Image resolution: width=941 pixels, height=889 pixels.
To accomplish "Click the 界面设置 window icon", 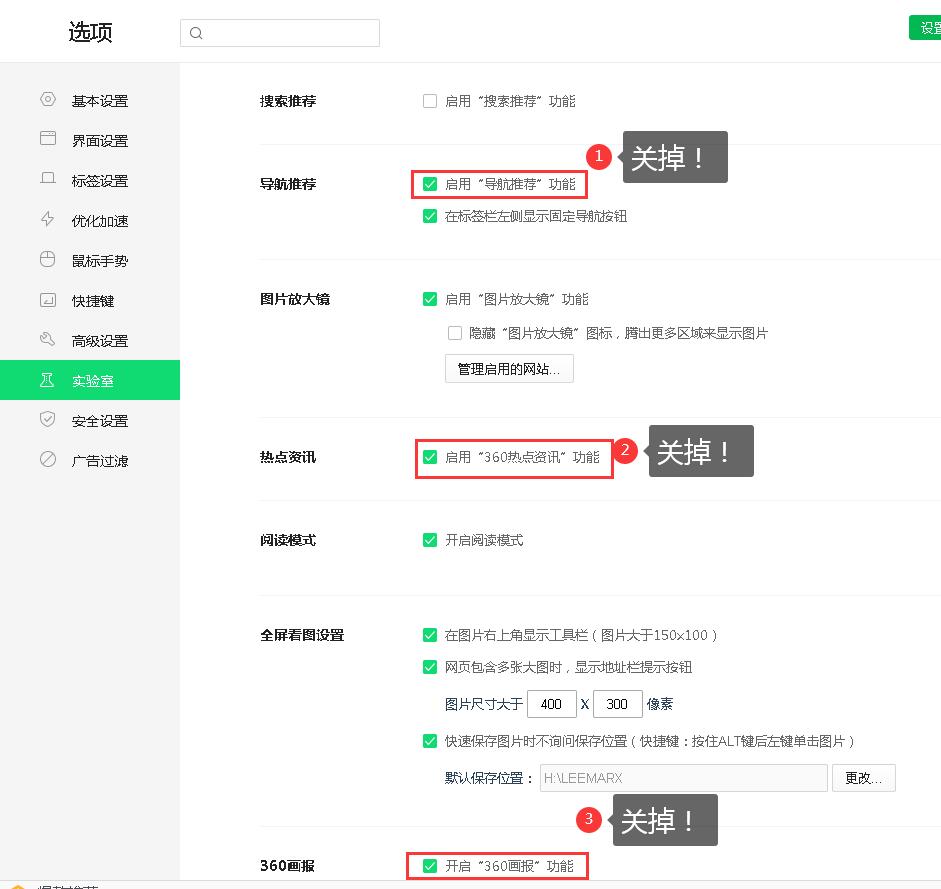I will click(48, 139).
